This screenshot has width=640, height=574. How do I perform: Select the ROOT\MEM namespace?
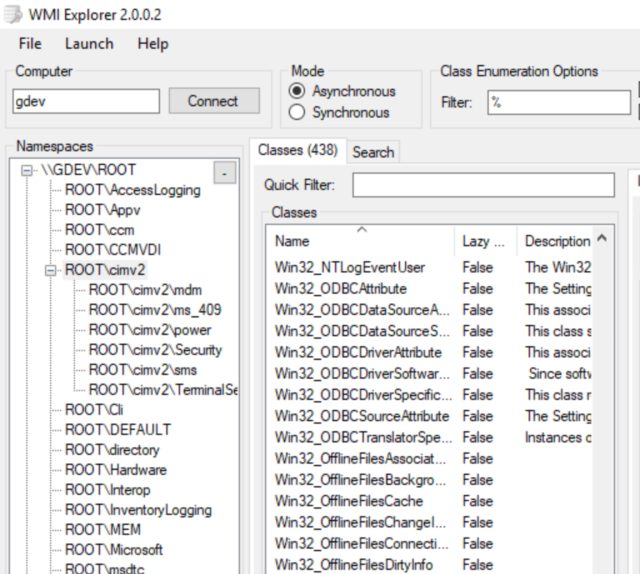point(103,530)
